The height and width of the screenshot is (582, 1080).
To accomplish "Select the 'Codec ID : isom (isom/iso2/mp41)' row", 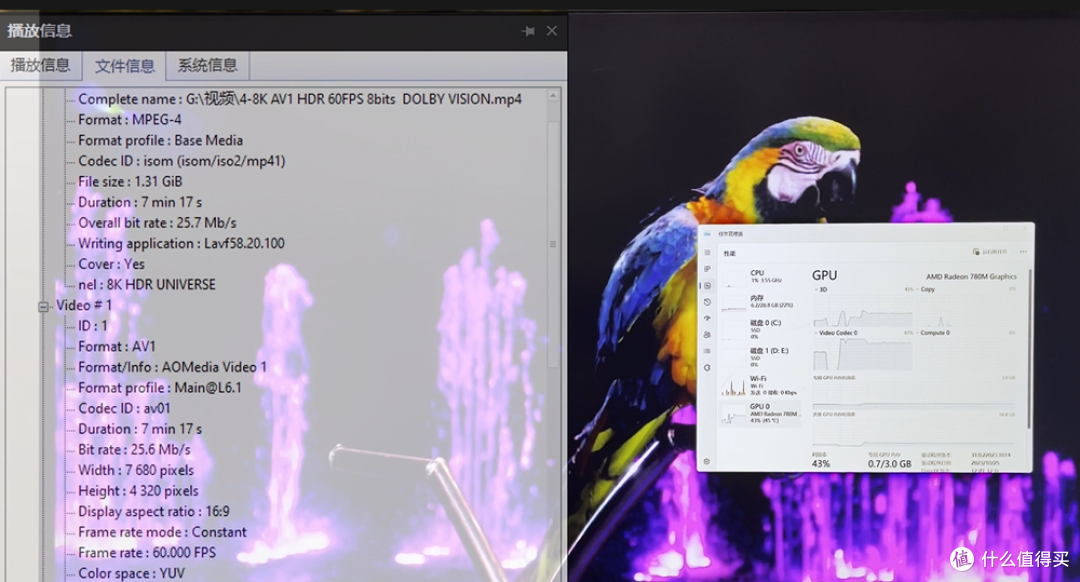I will pyautogui.click(x=181, y=160).
